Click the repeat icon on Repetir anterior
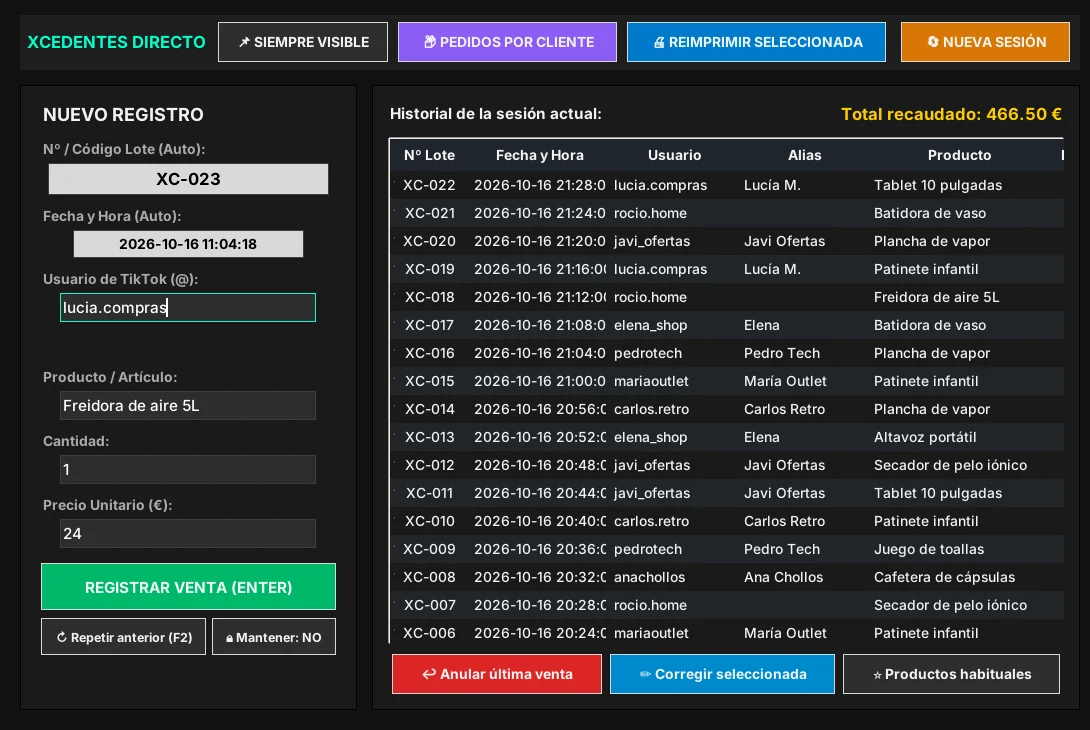 click(x=61, y=637)
